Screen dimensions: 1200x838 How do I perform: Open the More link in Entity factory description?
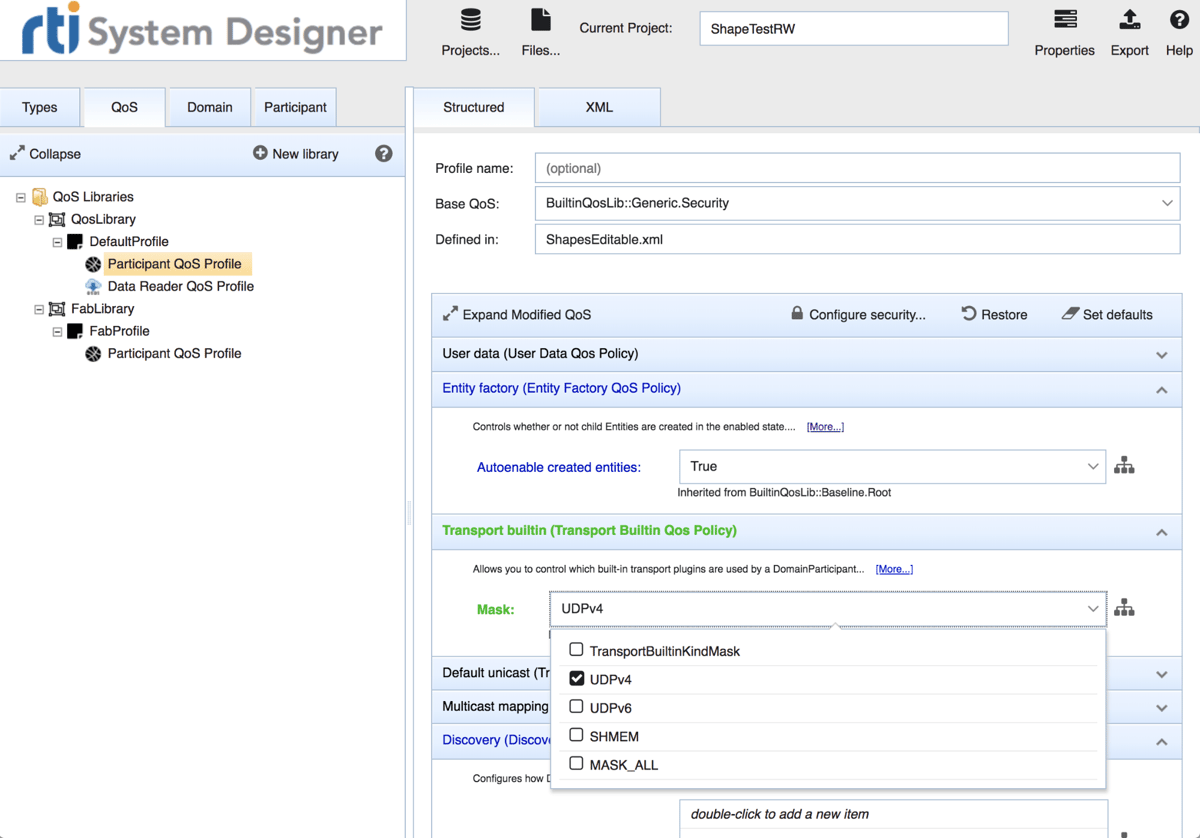point(824,426)
